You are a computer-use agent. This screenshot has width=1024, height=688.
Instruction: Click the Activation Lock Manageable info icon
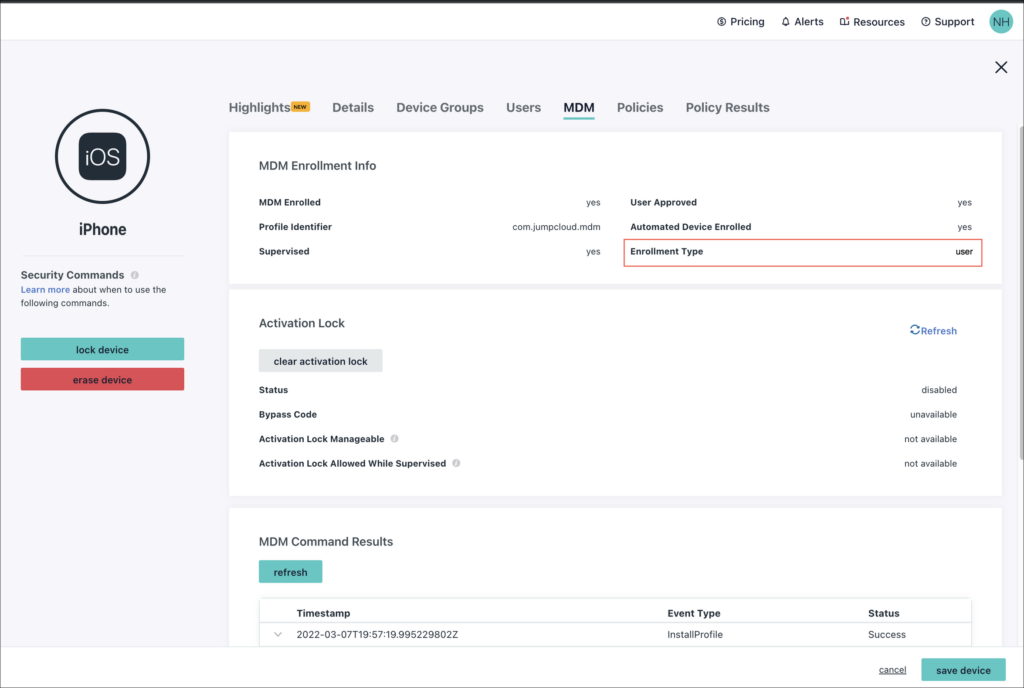point(395,439)
